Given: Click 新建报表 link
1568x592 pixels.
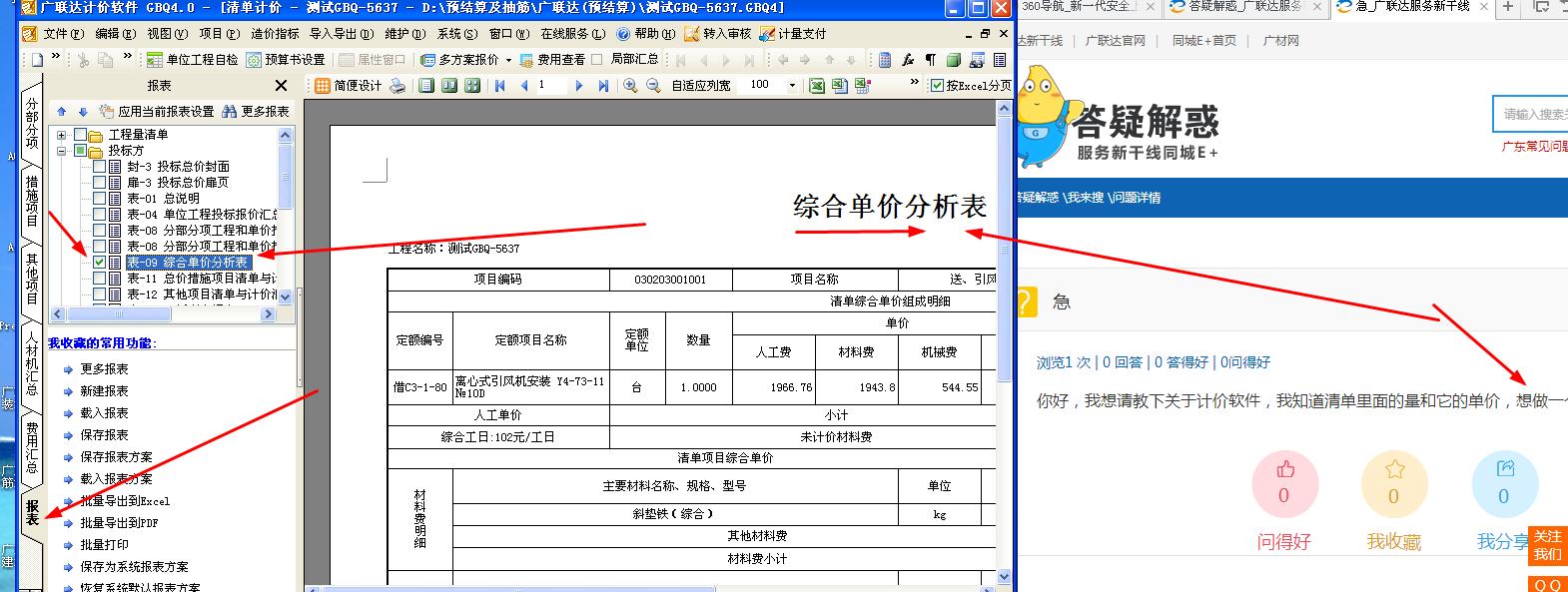Looking at the screenshot, I should [104, 391].
